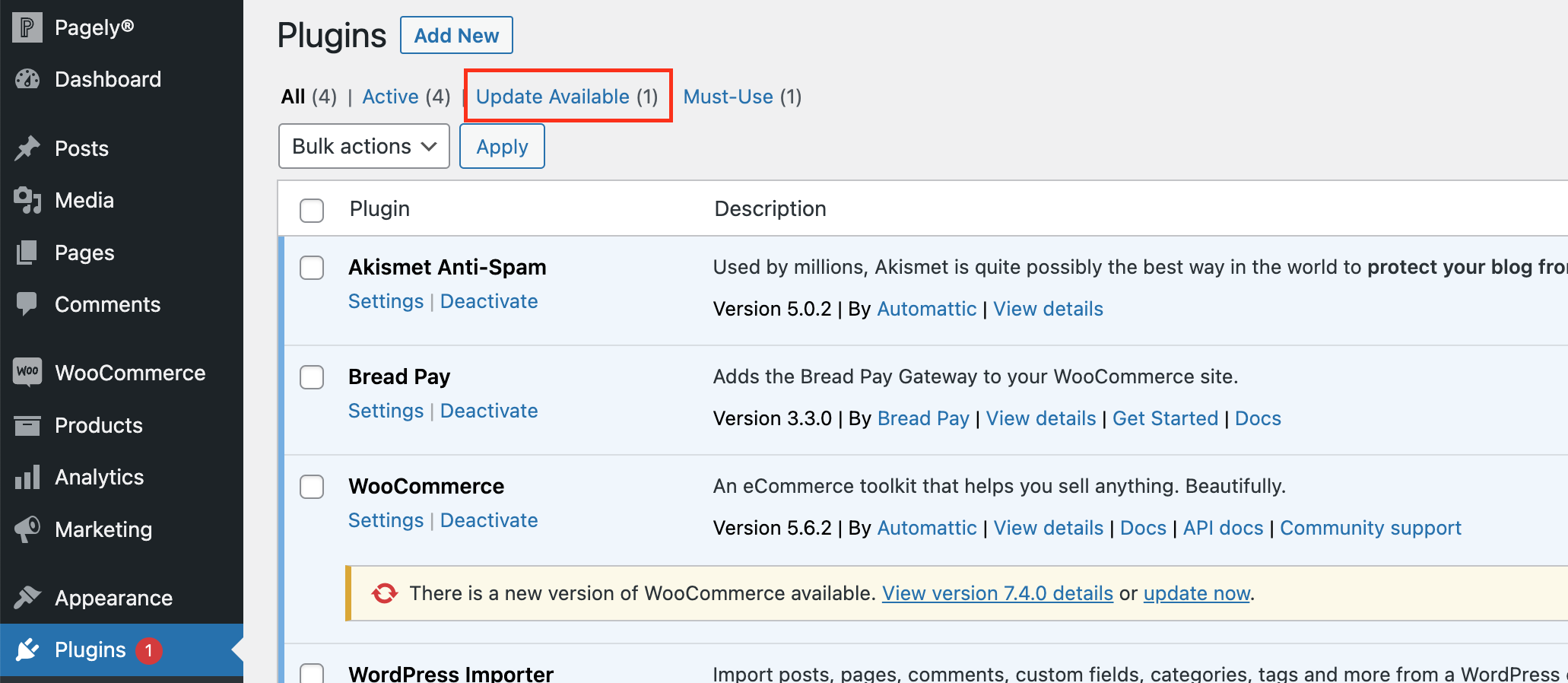Click update now for WooCommerce

point(1196,593)
